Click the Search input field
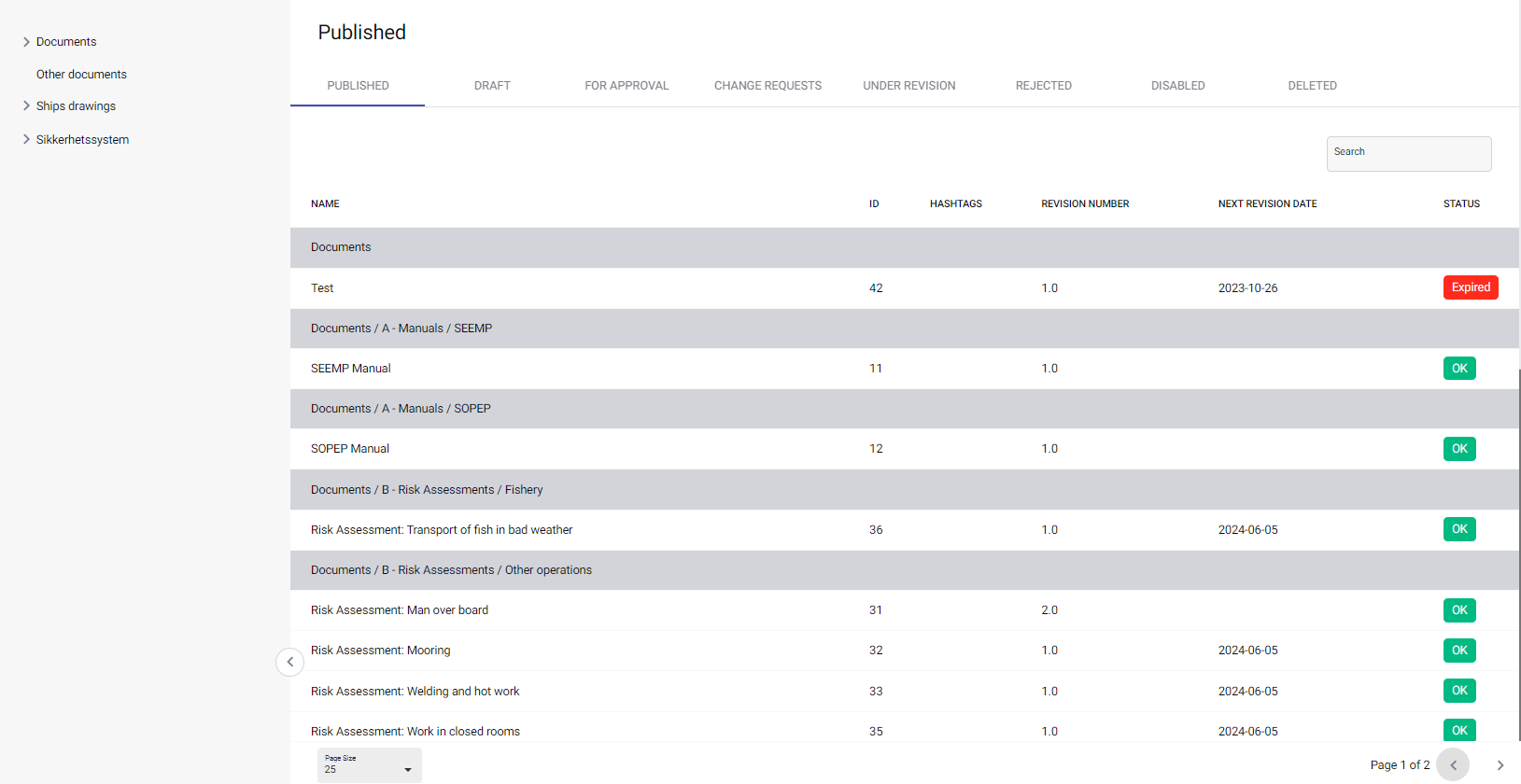 click(1409, 154)
